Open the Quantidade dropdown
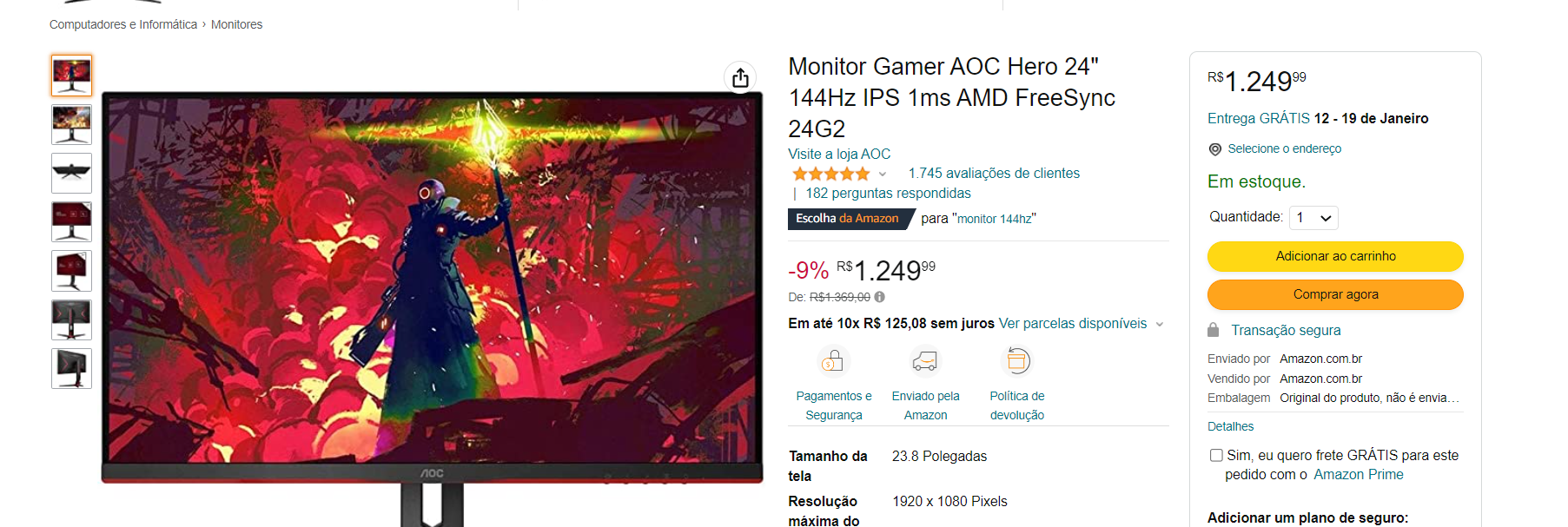1568x527 pixels. 1313,218
